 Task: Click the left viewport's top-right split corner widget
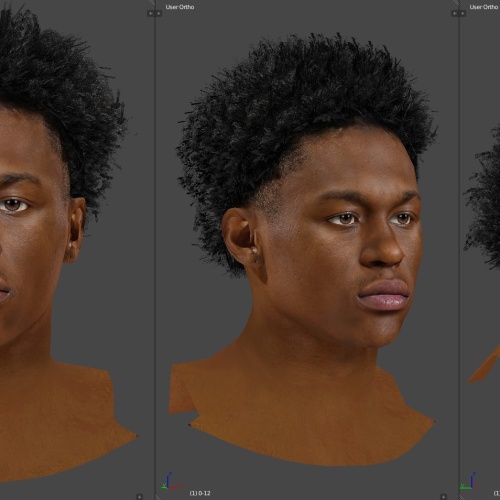point(152,2)
